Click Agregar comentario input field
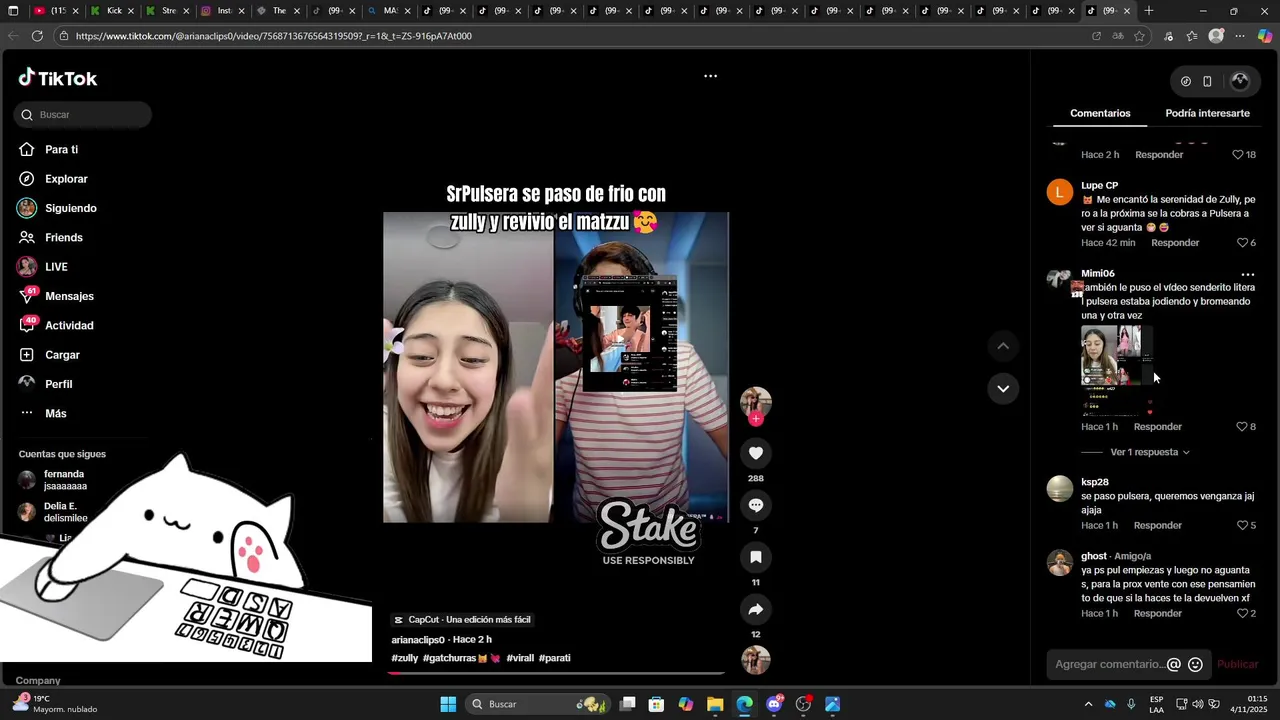This screenshot has width=1280, height=720. coord(1108,664)
